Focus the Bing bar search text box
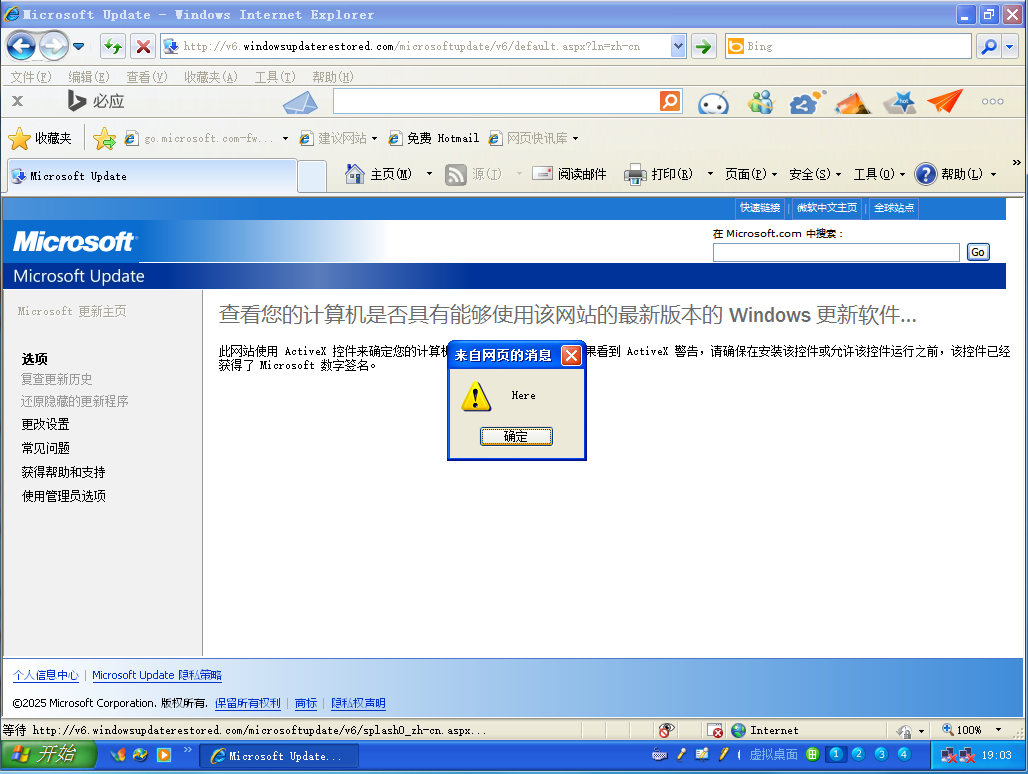This screenshot has height=774, width=1028. point(496,101)
